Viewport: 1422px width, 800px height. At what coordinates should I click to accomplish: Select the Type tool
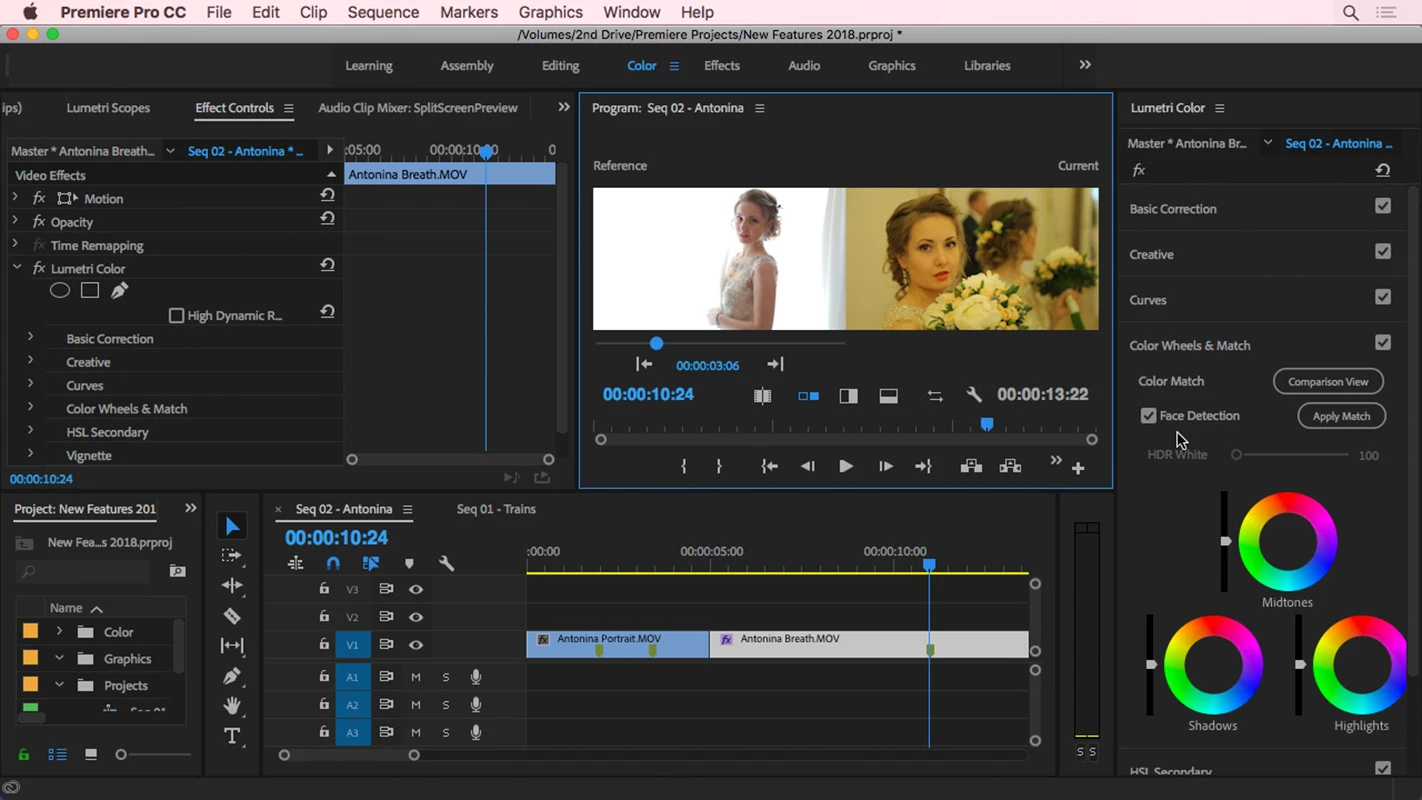click(232, 736)
